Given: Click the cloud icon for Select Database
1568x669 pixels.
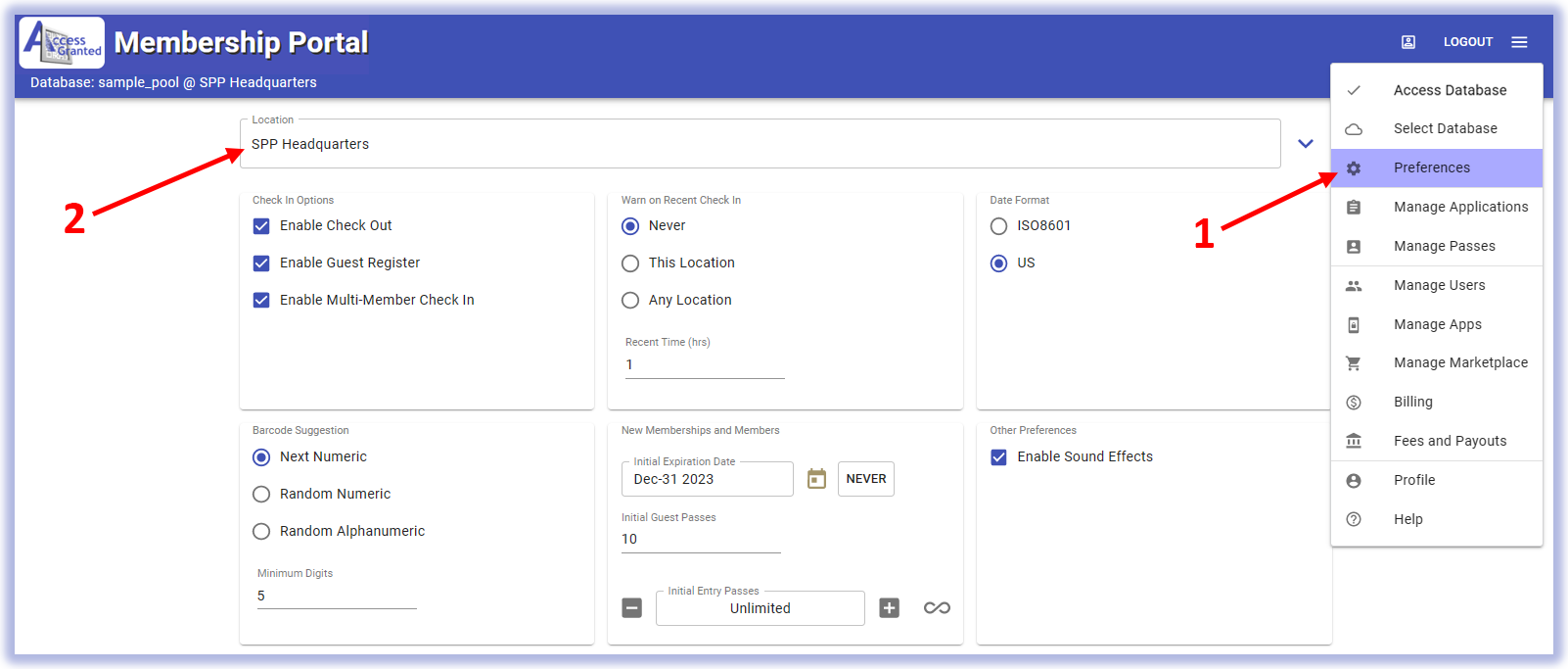Looking at the screenshot, I should (1354, 129).
